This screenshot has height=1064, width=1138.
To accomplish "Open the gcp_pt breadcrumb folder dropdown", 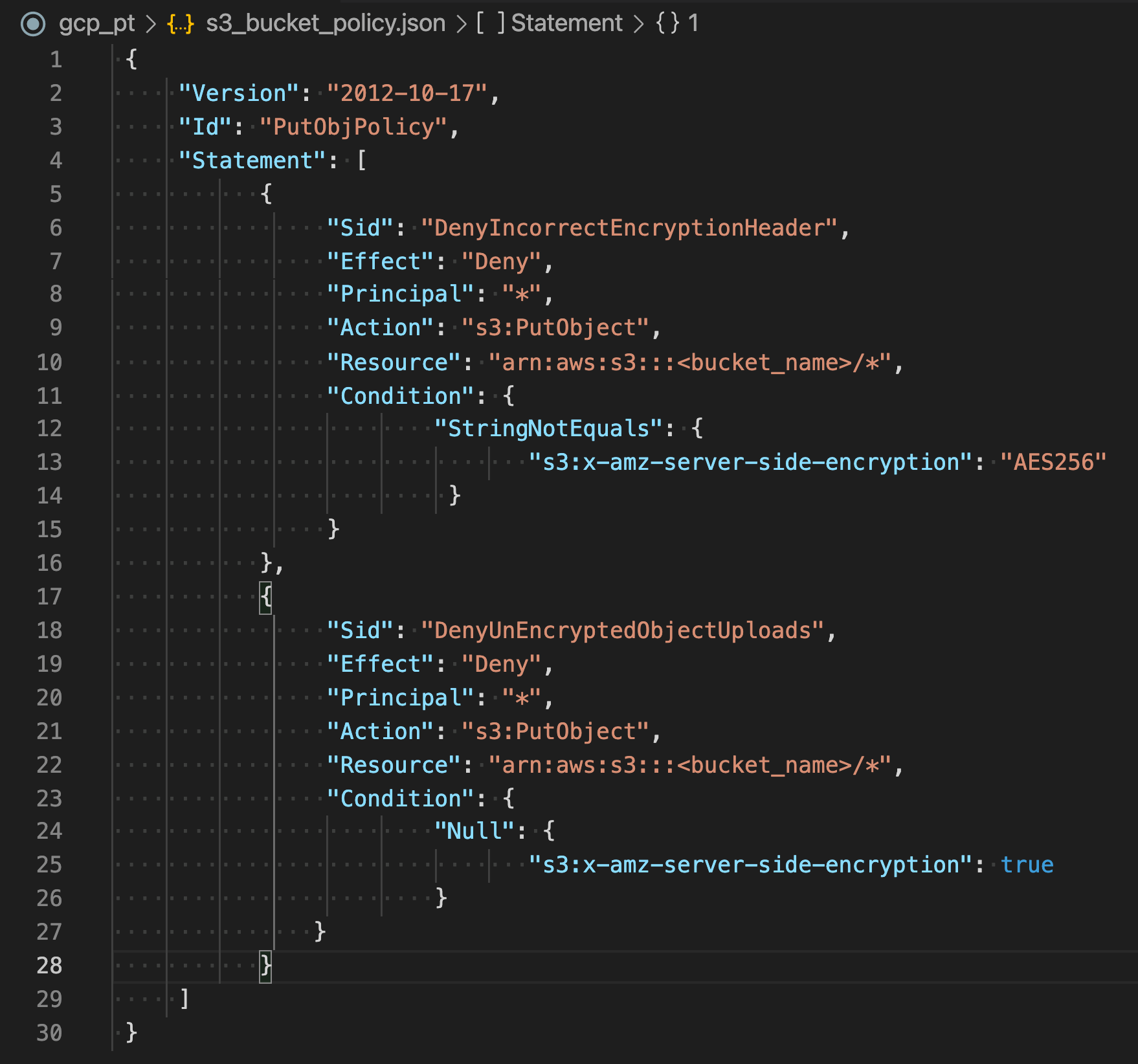I will [96, 23].
